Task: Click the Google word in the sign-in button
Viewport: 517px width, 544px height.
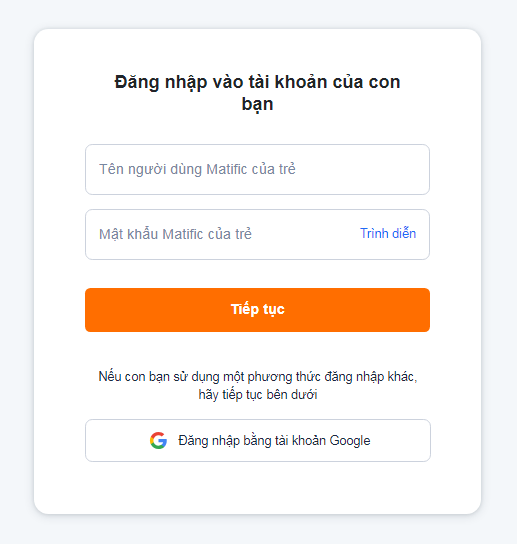Action: (x=350, y=441)
